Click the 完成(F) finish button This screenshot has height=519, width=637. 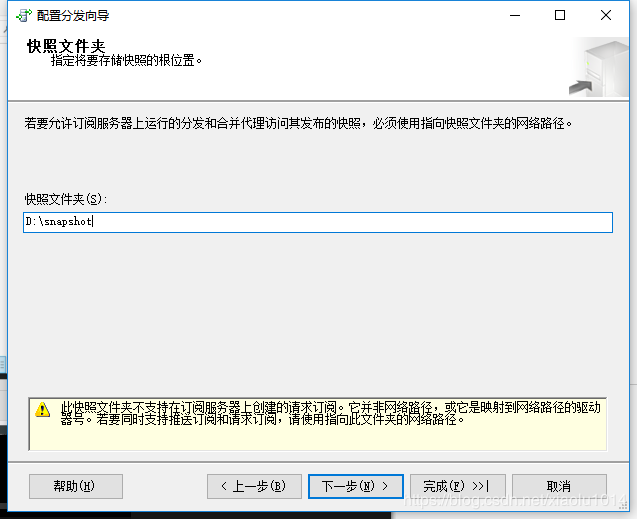[458, 486]
